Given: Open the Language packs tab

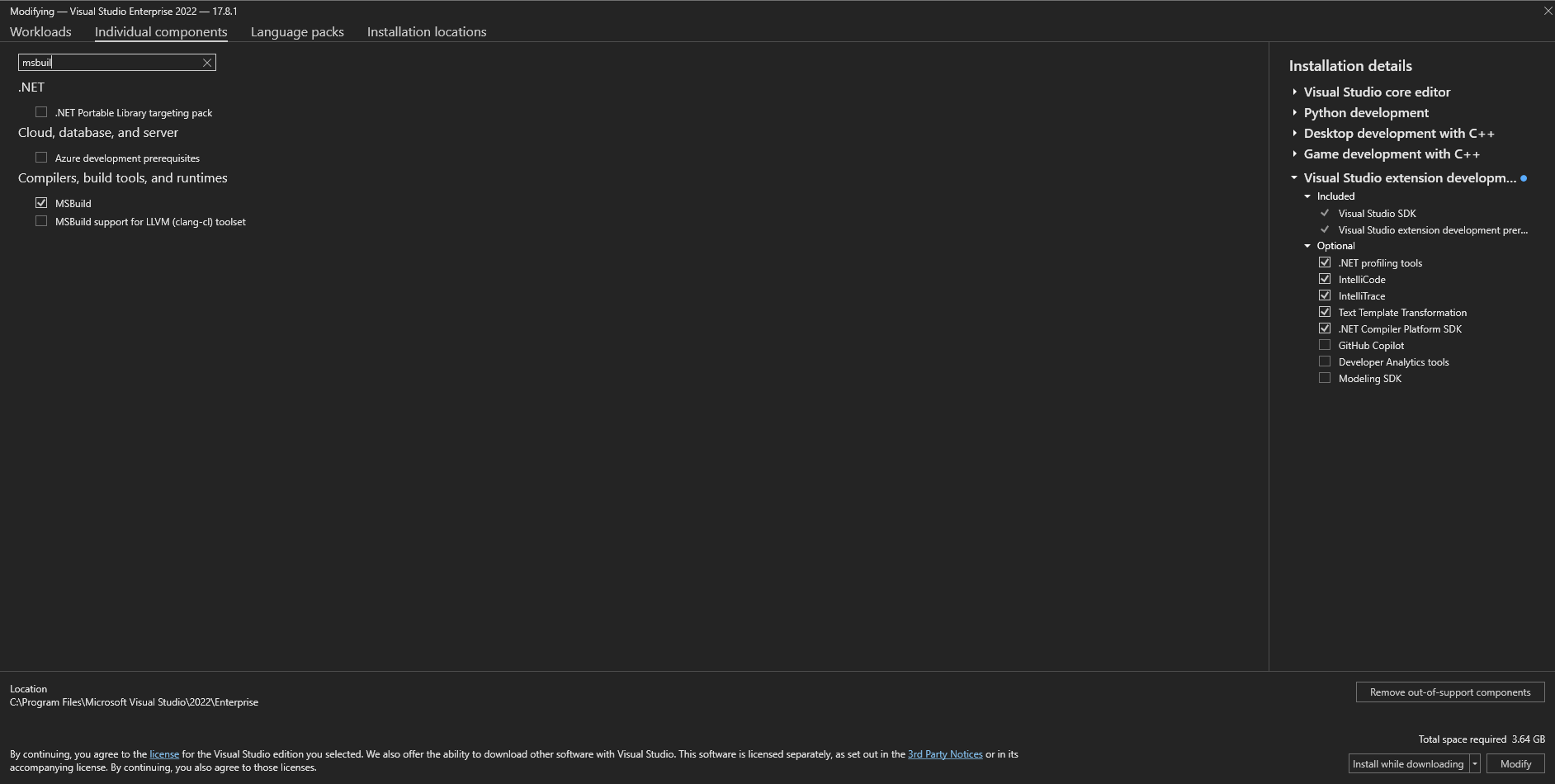Looking at the screenshot, I should pyautogui.click(x=297, y=31).
